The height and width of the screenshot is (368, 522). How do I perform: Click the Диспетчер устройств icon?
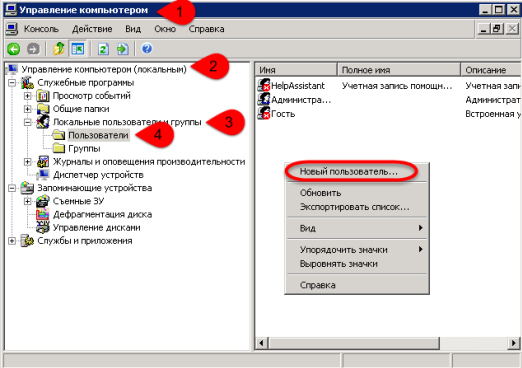[43, 175]
